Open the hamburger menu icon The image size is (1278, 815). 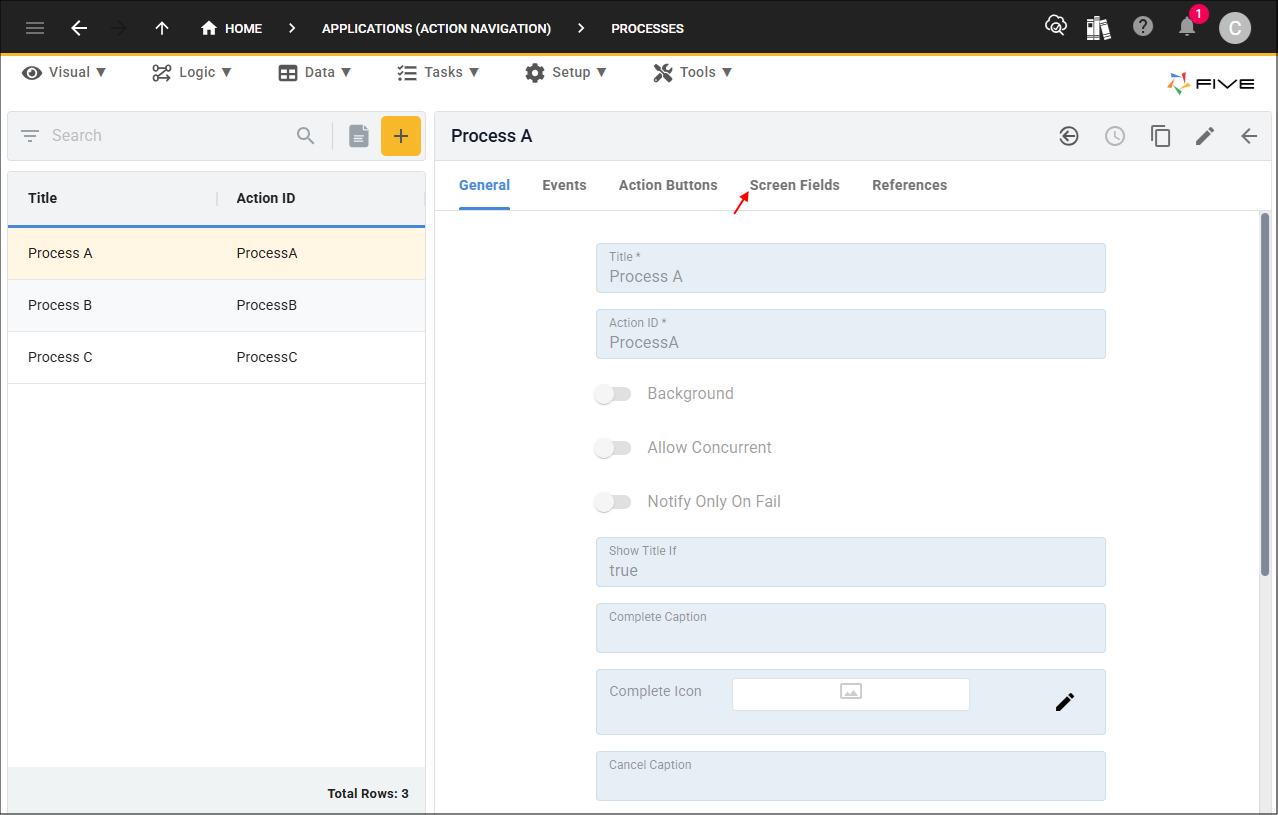pos(35,28)
